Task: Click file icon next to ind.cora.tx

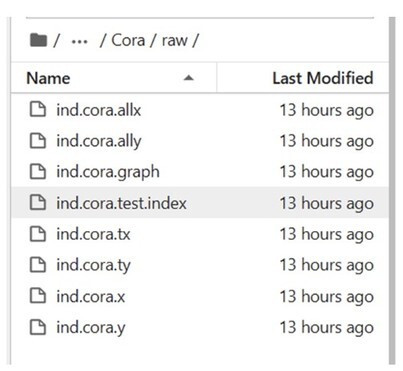Action: (38, 234)
